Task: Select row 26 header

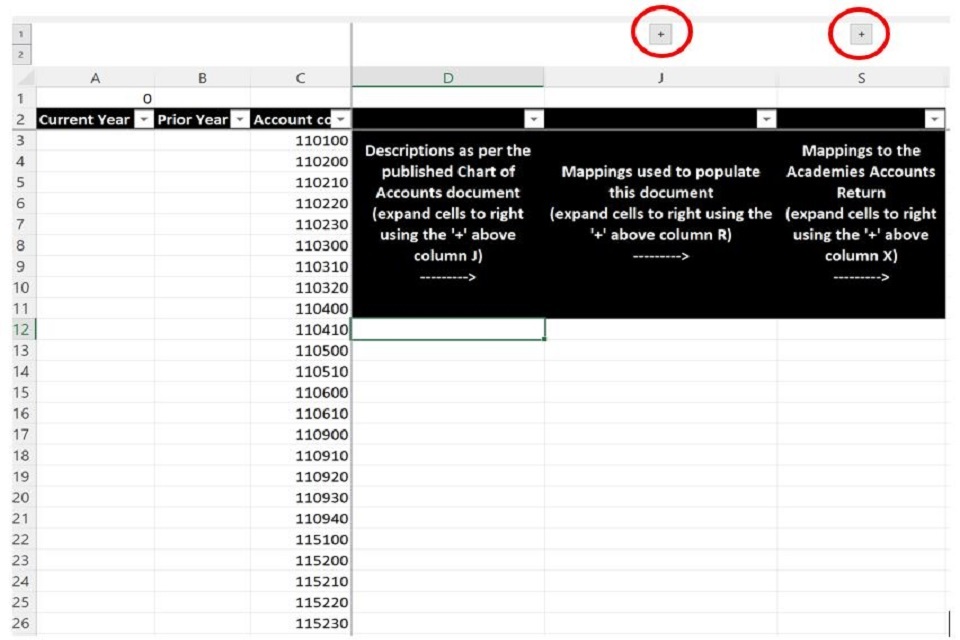Action: pos(18,625)
